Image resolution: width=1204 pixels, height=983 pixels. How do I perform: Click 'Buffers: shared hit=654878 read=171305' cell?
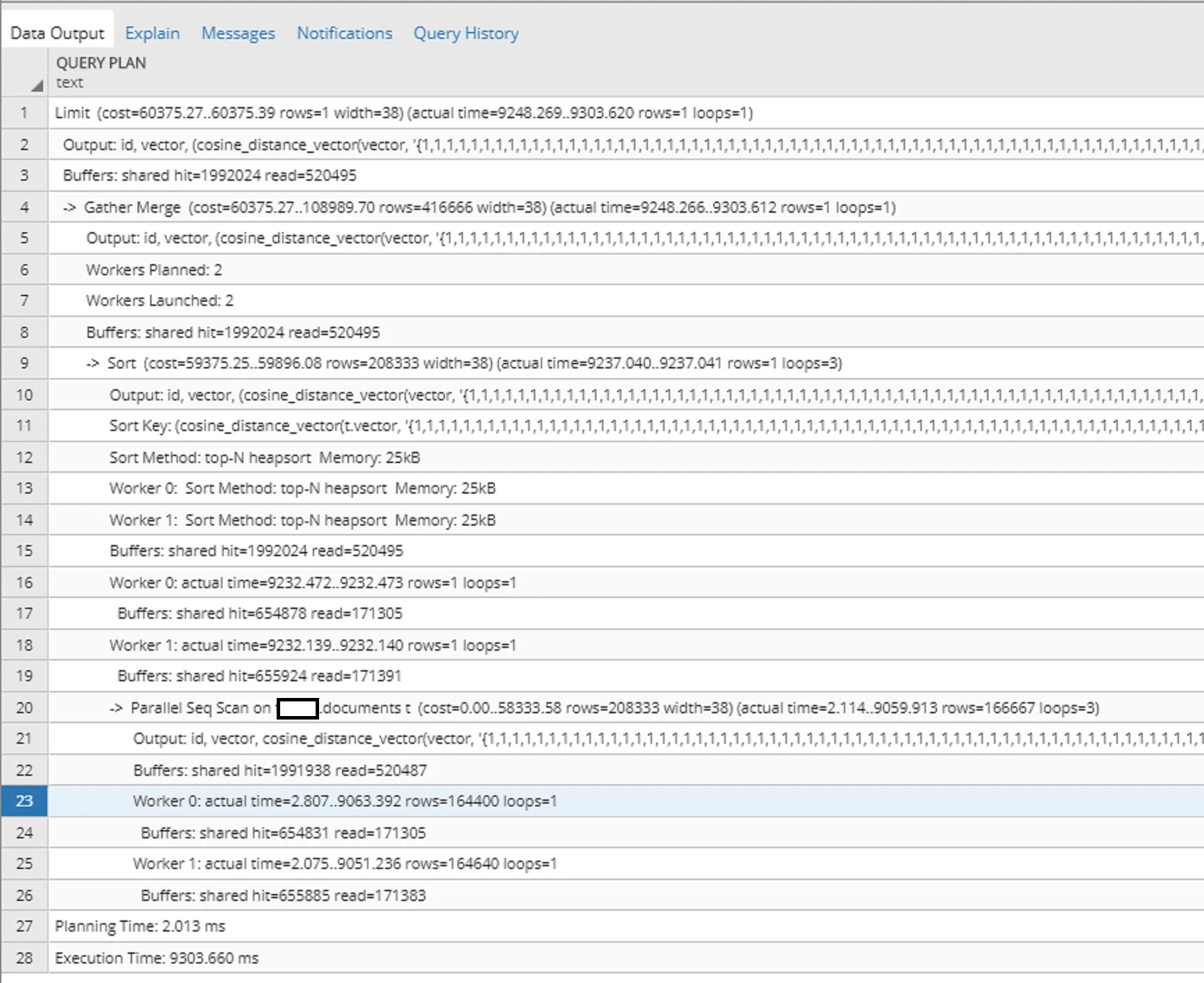pos(260,613)
